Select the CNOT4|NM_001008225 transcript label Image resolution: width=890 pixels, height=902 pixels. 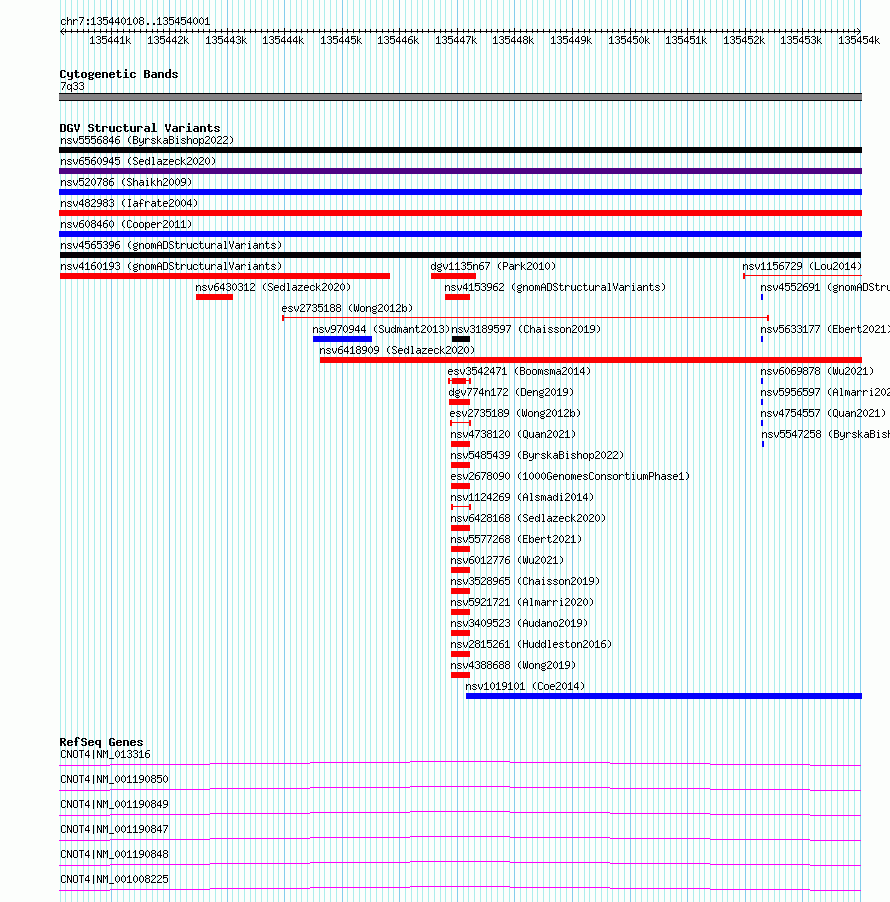tap(114, 880)
